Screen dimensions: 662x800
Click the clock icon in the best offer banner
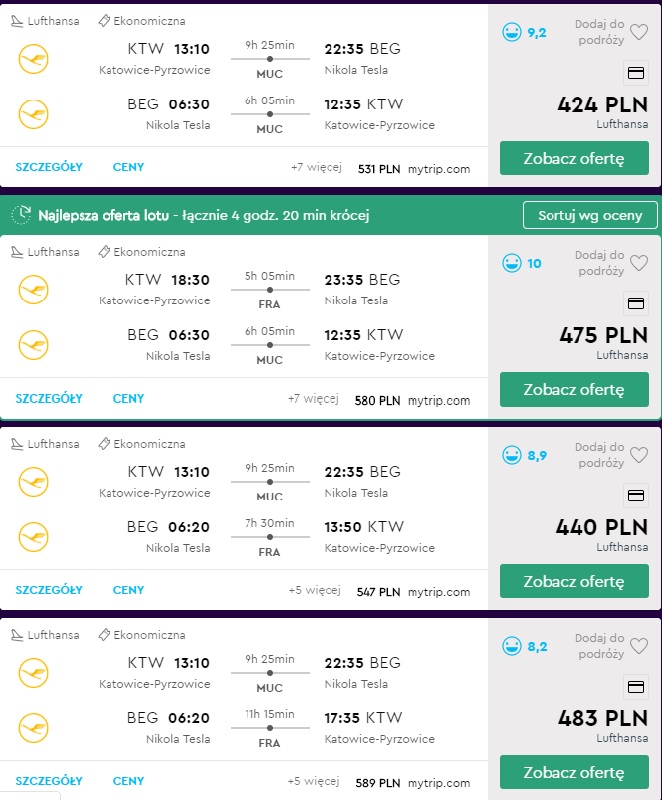[x=21, y=215]
